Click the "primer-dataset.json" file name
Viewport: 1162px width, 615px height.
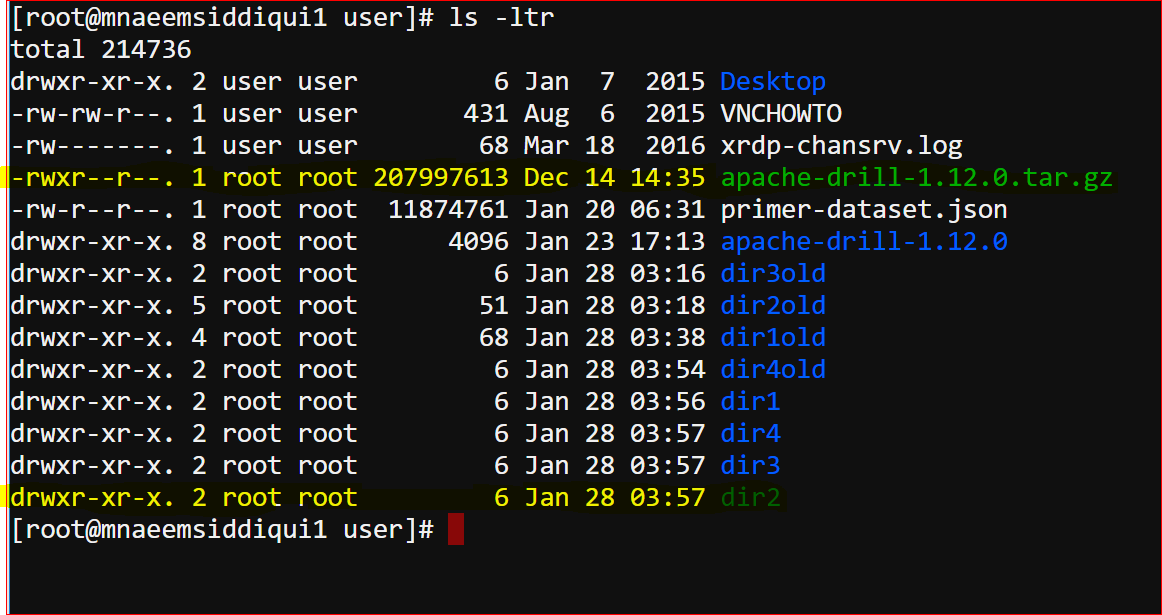[x=864, y=210]
